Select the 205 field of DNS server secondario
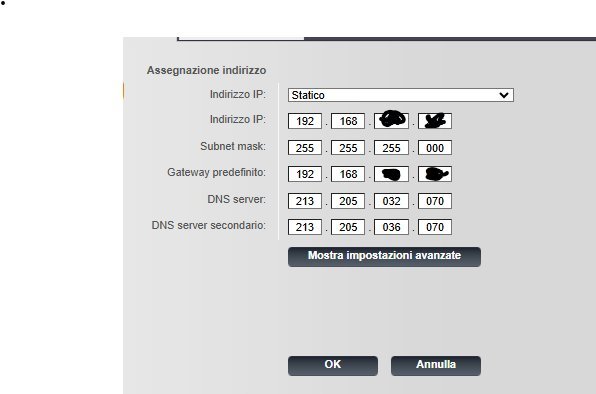596x394 pixels. coord(348,227)
